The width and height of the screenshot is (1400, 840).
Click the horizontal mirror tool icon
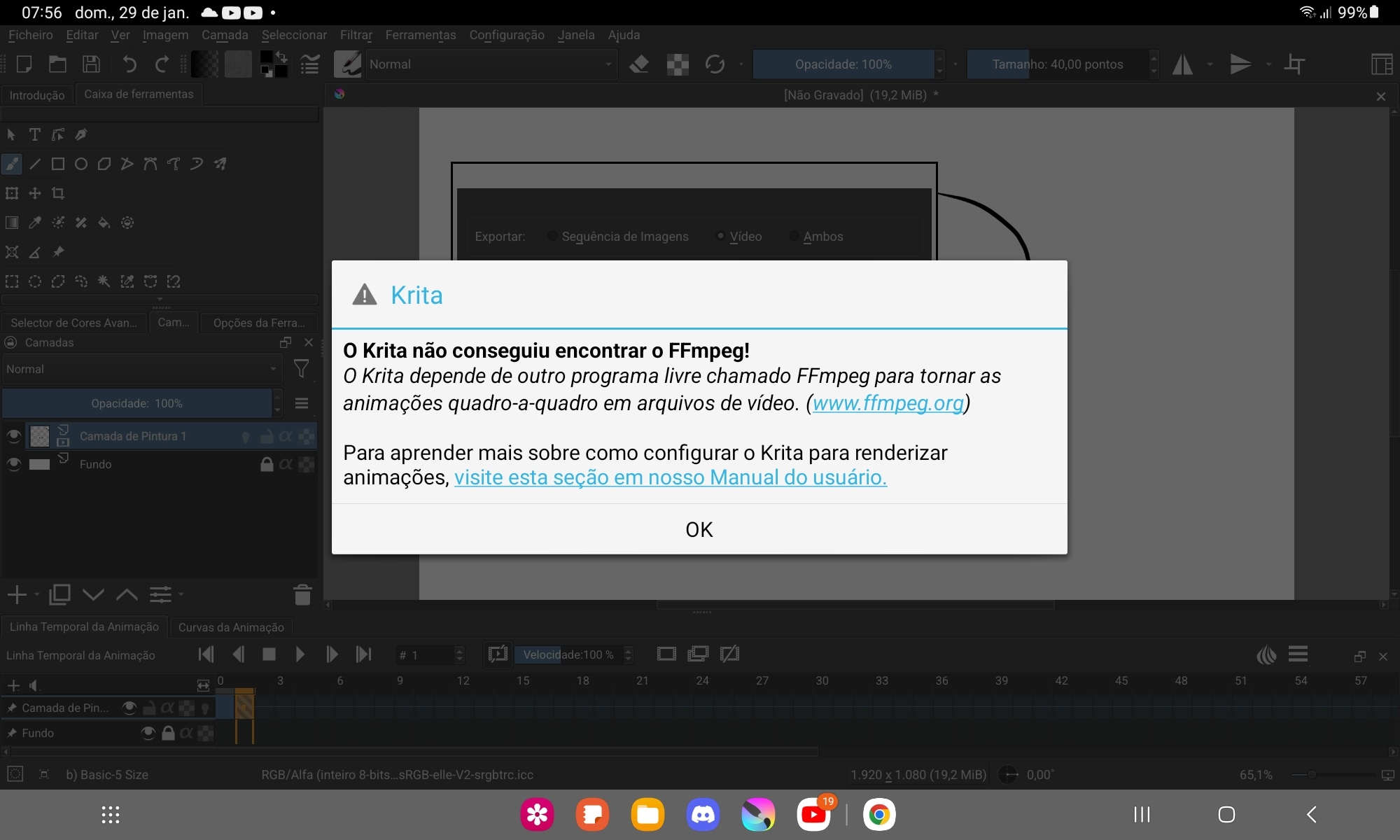(1182, 64)
